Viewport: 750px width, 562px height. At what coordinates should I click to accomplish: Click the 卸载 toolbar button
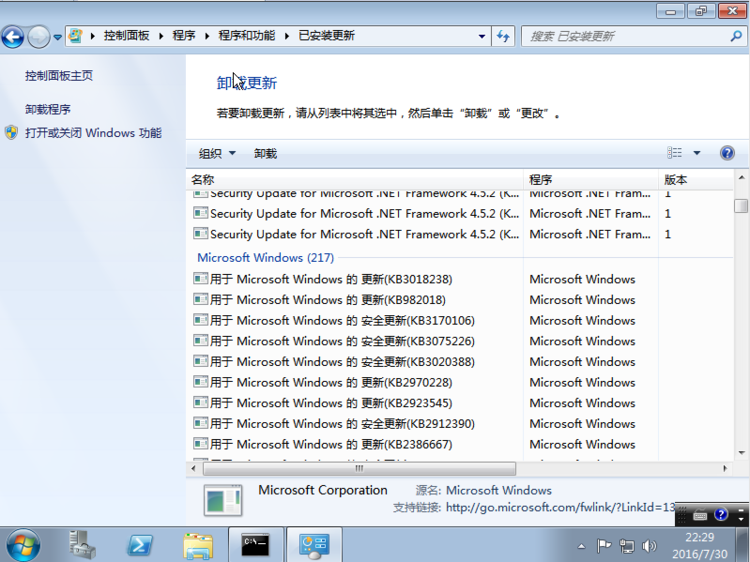point(265,154)
